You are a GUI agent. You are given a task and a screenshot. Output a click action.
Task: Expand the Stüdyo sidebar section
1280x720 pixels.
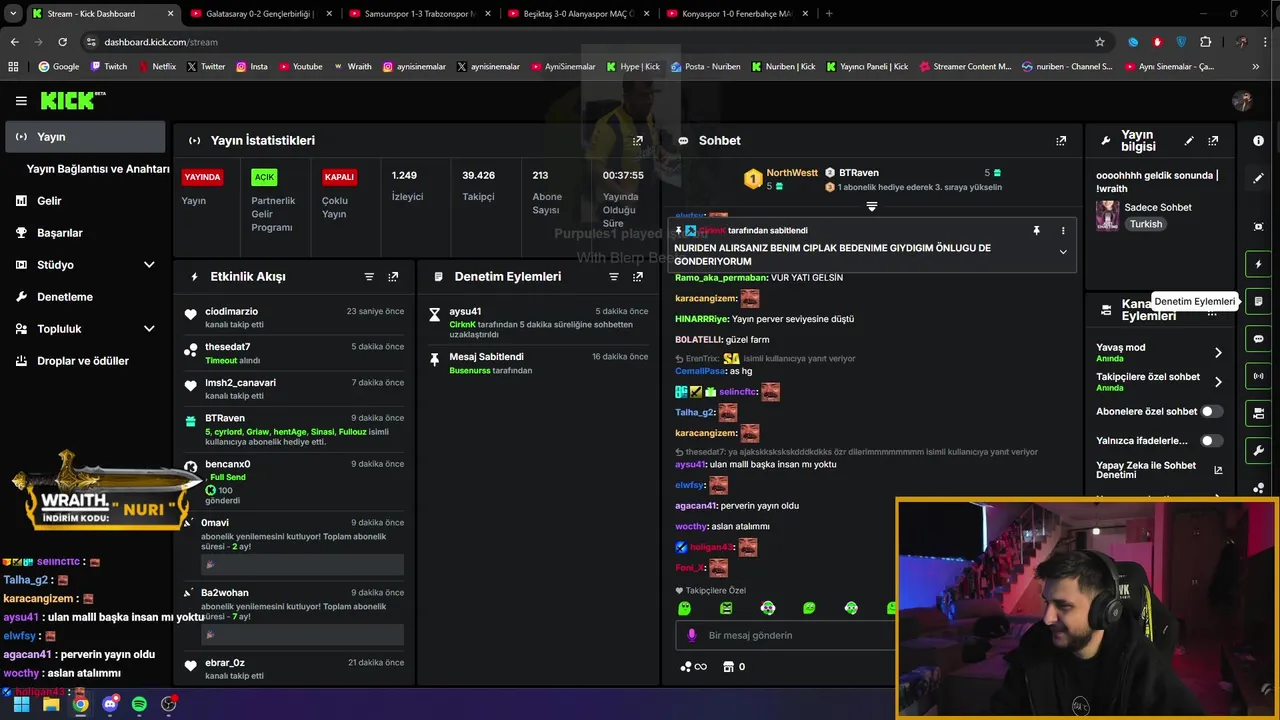[x=149, y=265]
